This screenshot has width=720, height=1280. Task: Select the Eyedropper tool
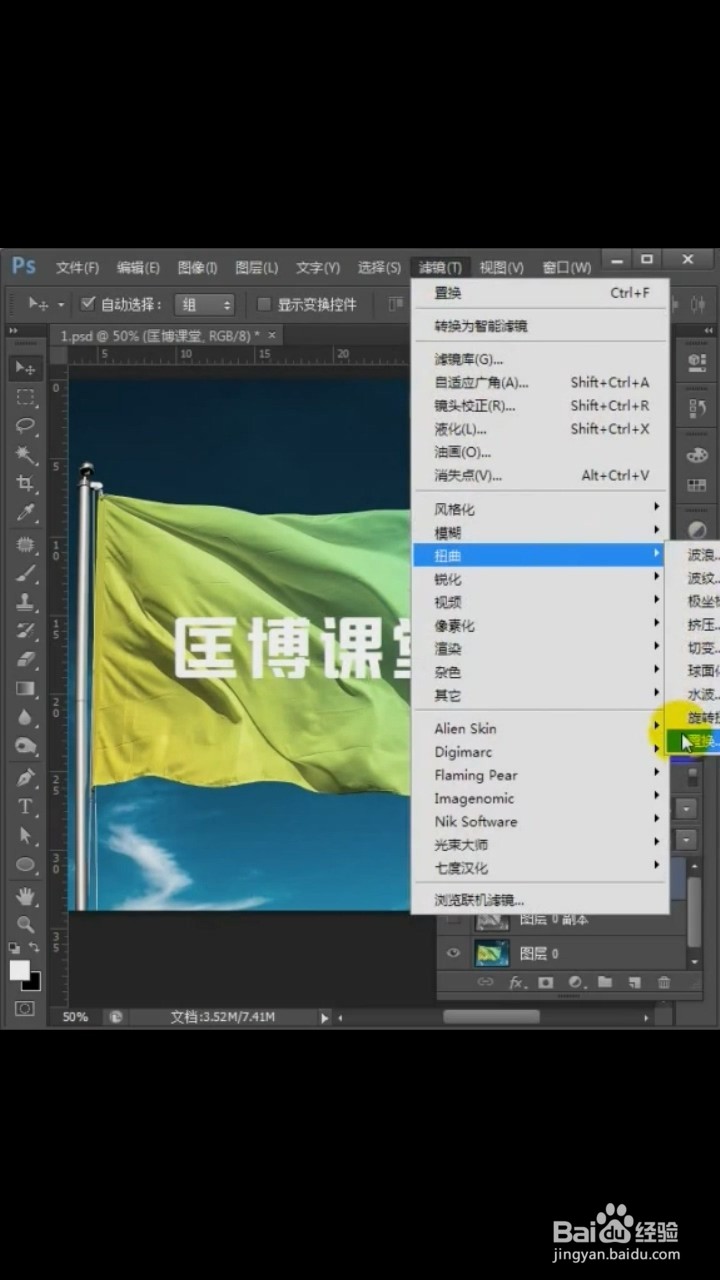tap(26, 513)
